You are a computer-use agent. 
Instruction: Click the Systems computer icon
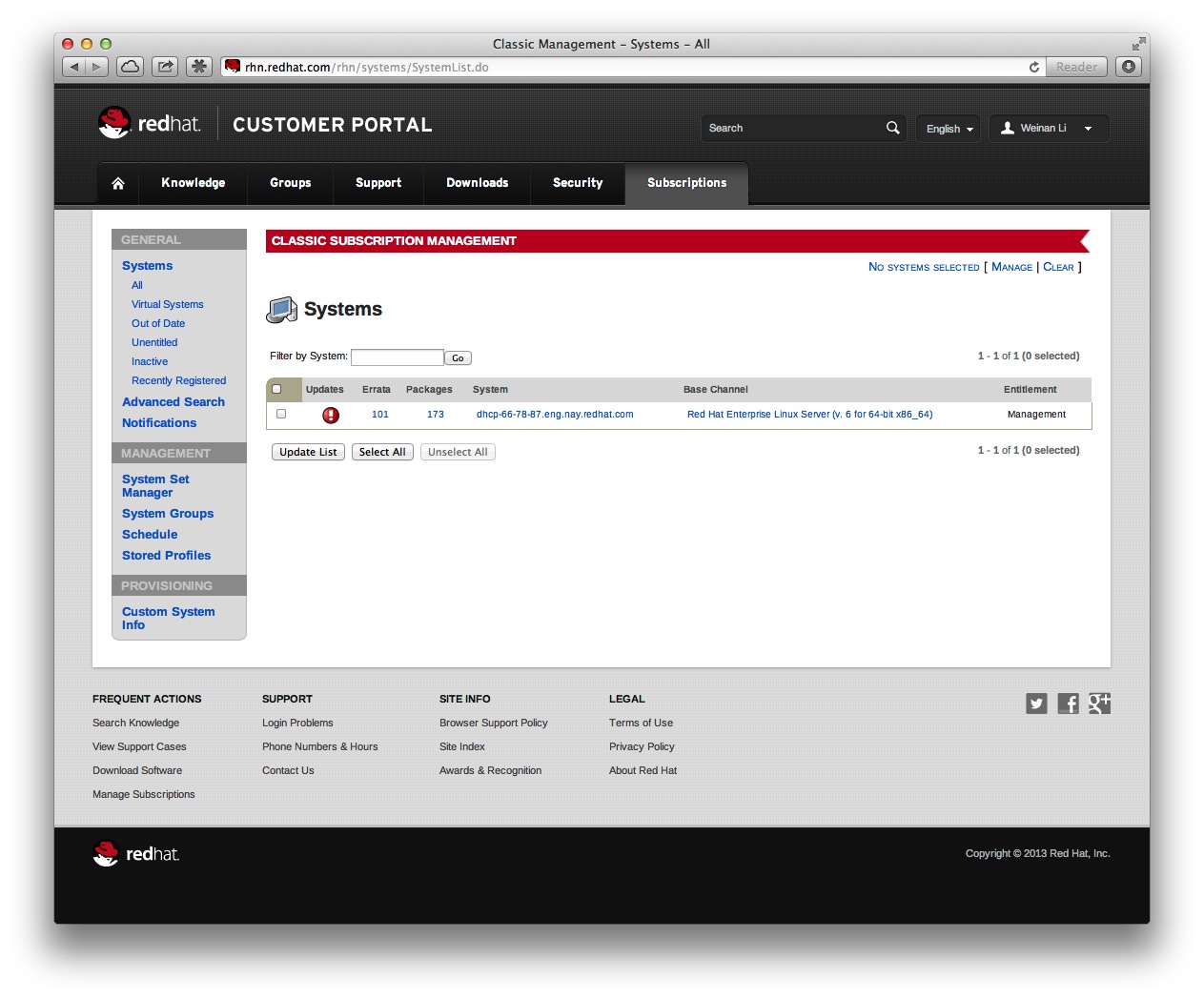(282, 310)
